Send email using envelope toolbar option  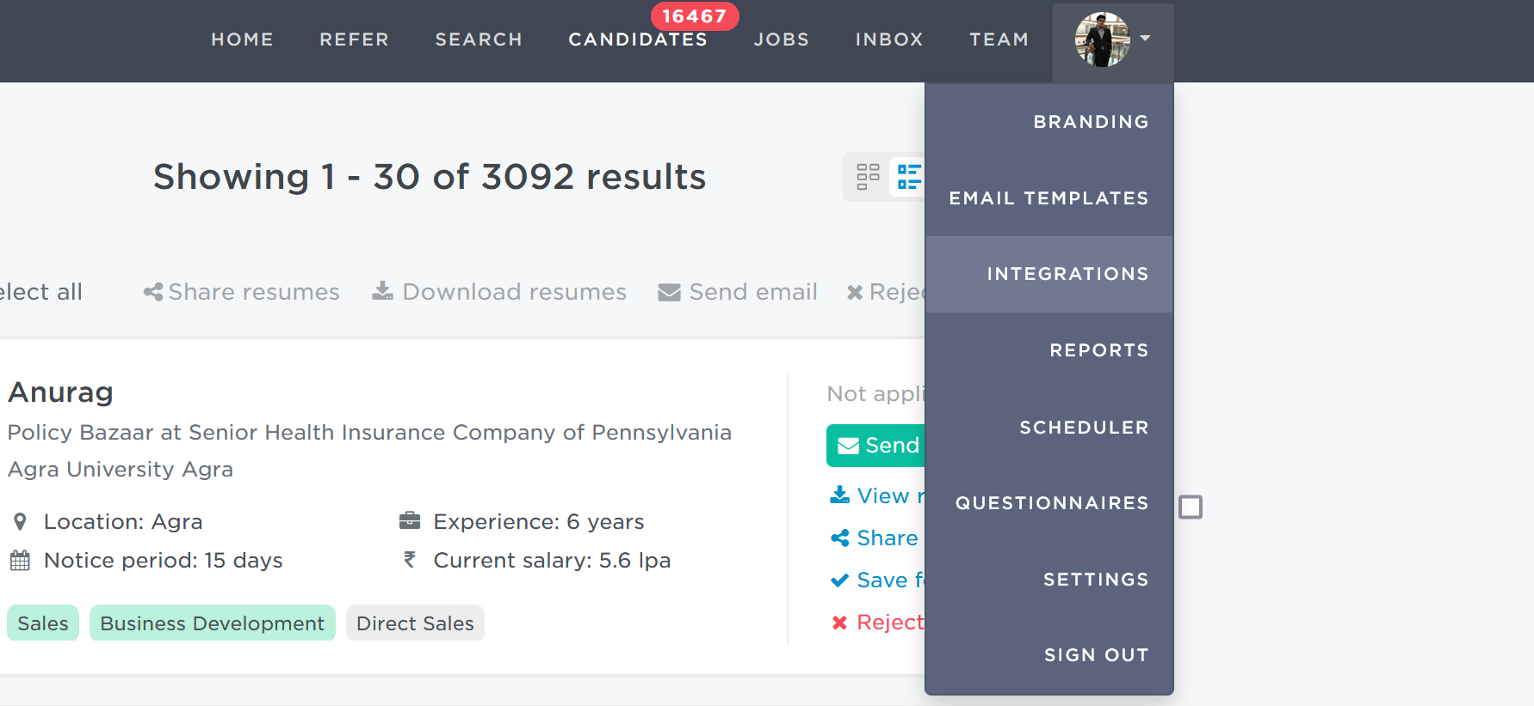[737, 292]
